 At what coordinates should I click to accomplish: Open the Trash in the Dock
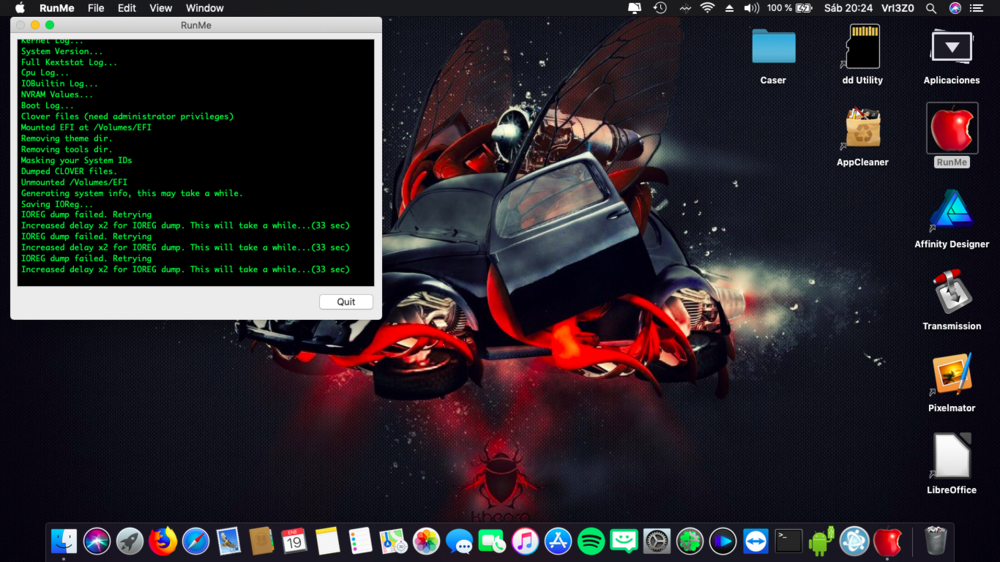935,541
